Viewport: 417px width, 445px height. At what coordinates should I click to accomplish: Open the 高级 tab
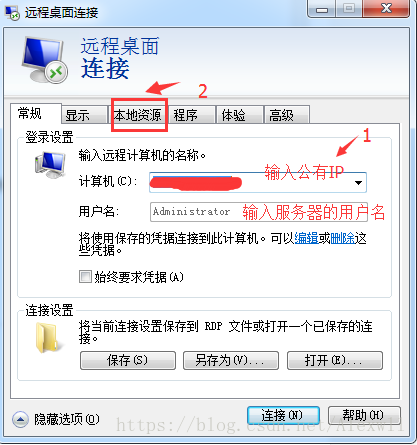[282, 115]
